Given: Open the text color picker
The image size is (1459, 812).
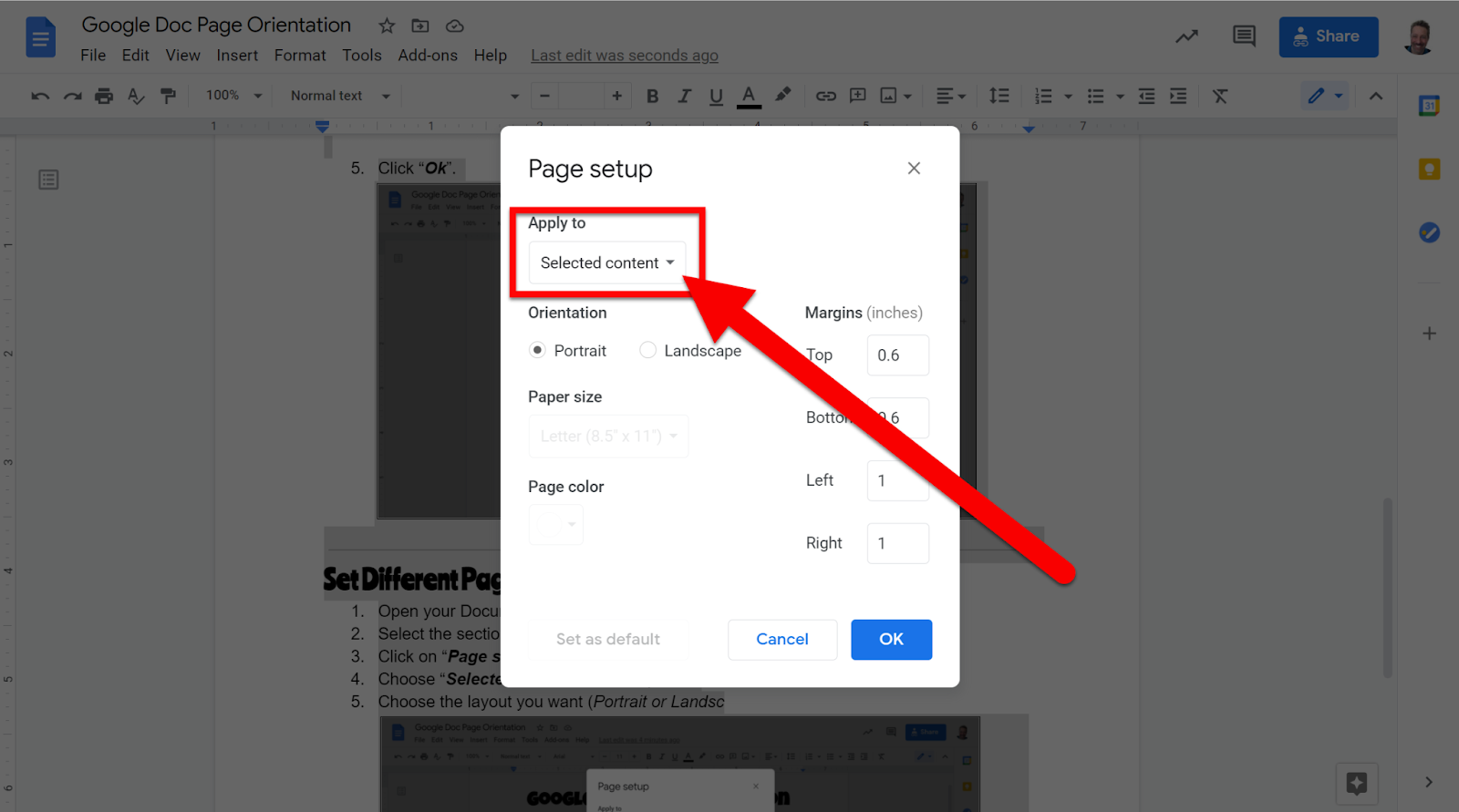Looking at the screenshot, I should click(749, 96).
